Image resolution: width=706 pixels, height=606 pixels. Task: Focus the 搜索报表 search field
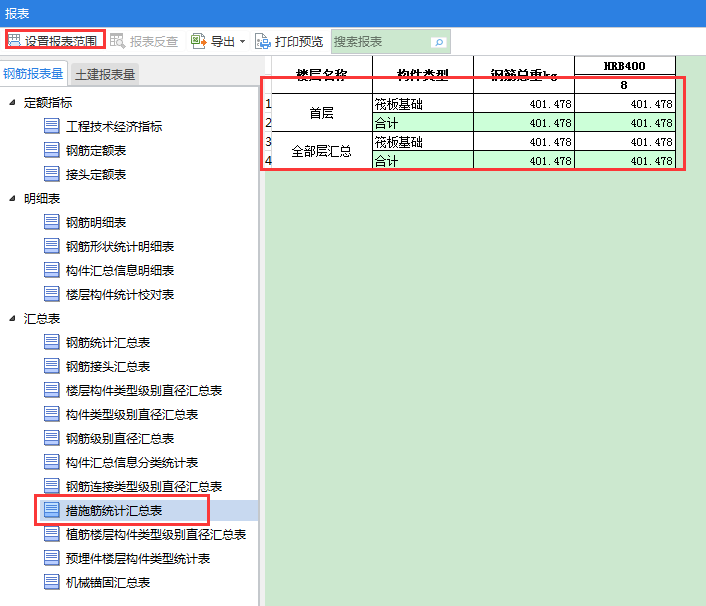[x=390, y=42]
